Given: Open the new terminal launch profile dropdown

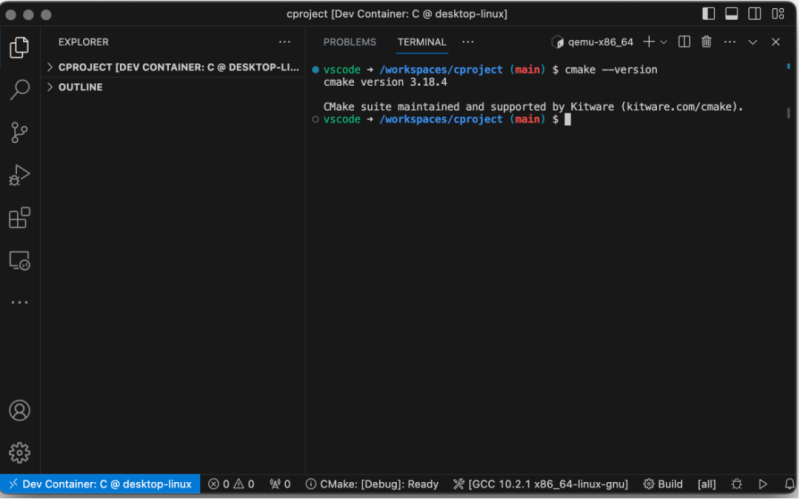Looking at the screenshot, I should coord(665,42).
